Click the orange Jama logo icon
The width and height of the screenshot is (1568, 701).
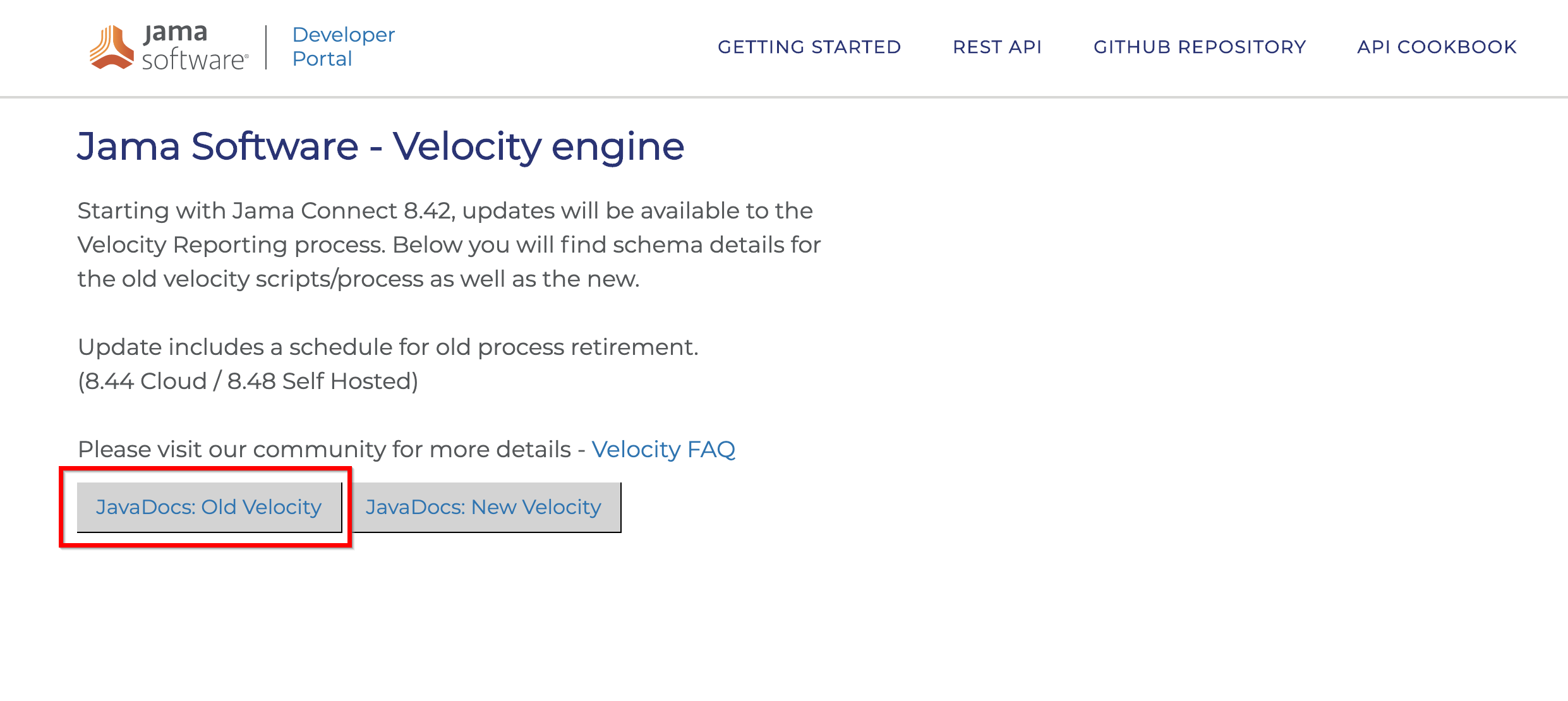coord(112,47)
